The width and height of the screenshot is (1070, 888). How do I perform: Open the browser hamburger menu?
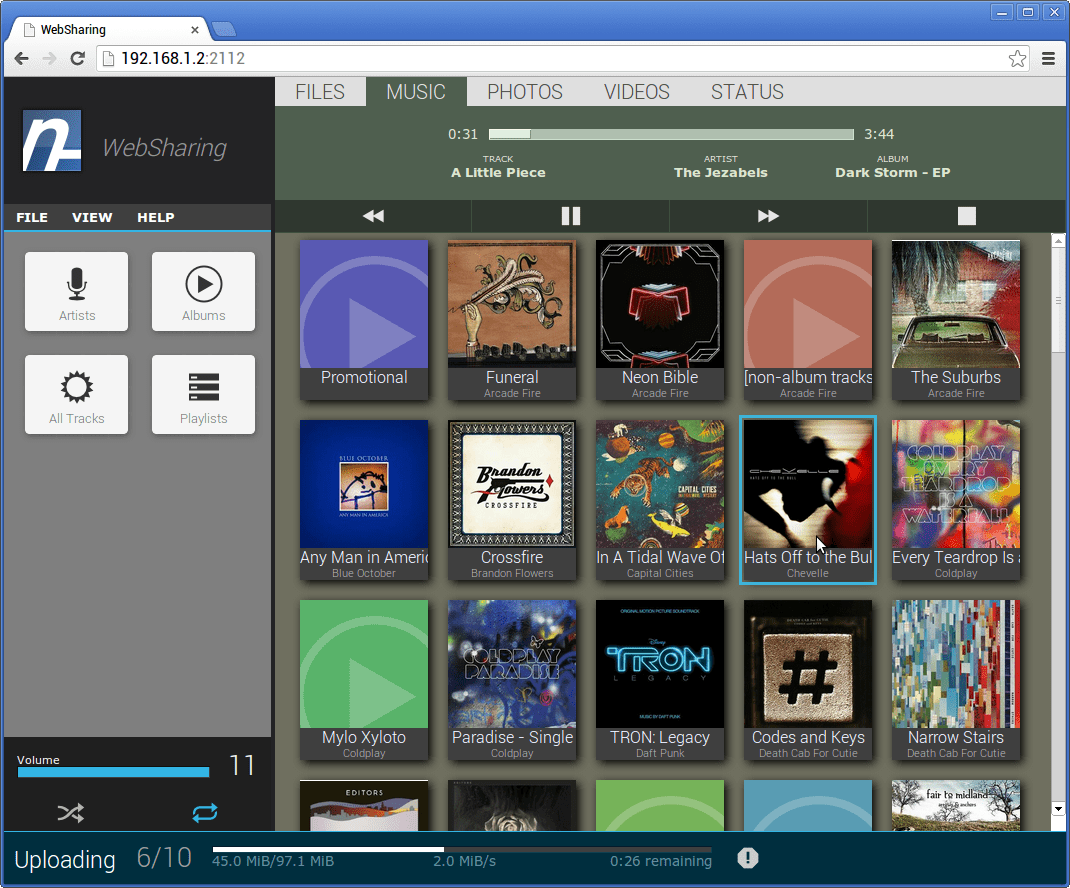pos(1048,59)
